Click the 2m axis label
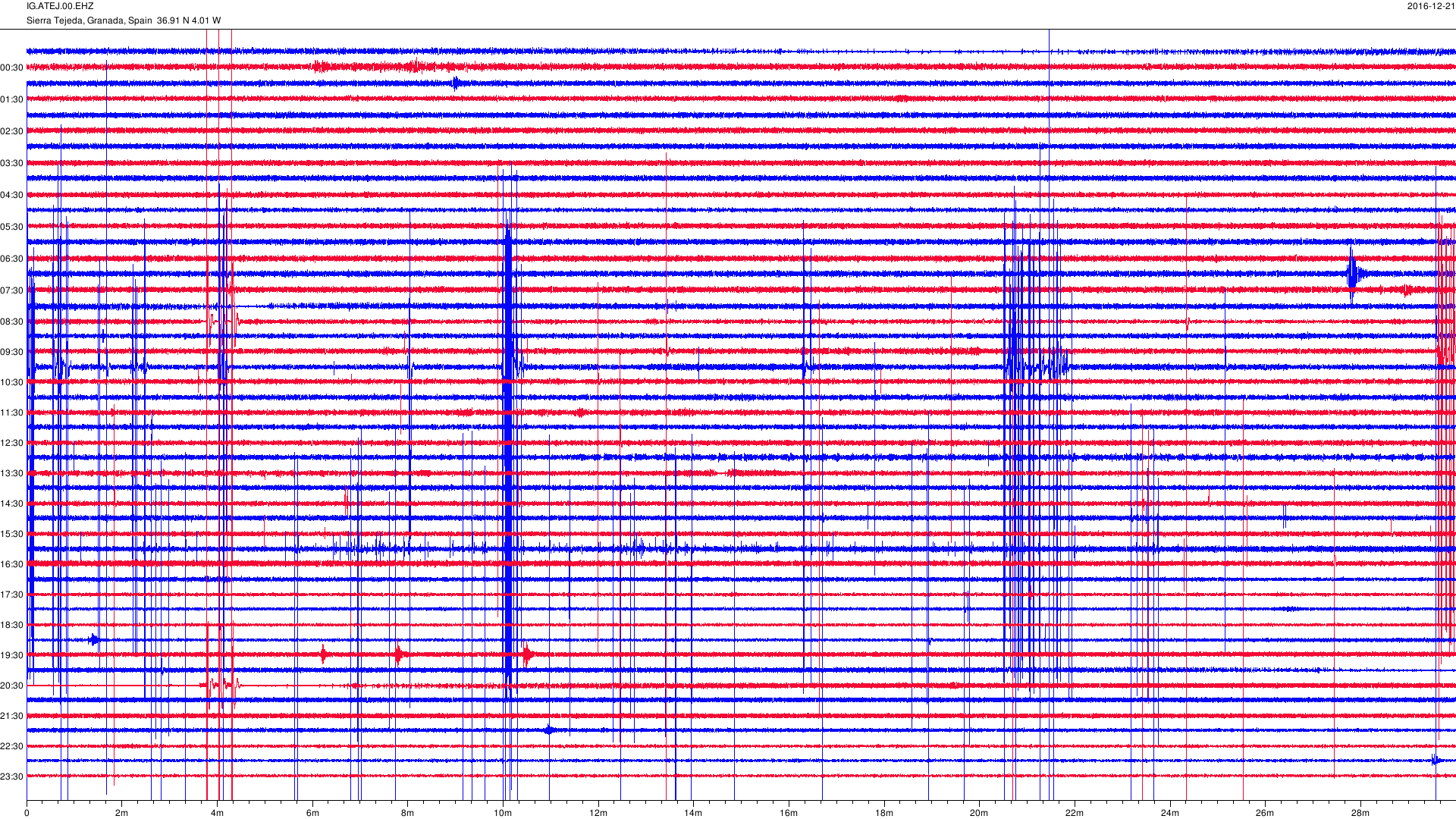The width and height of the screenshot is (1456, 819). coord(122,813)
